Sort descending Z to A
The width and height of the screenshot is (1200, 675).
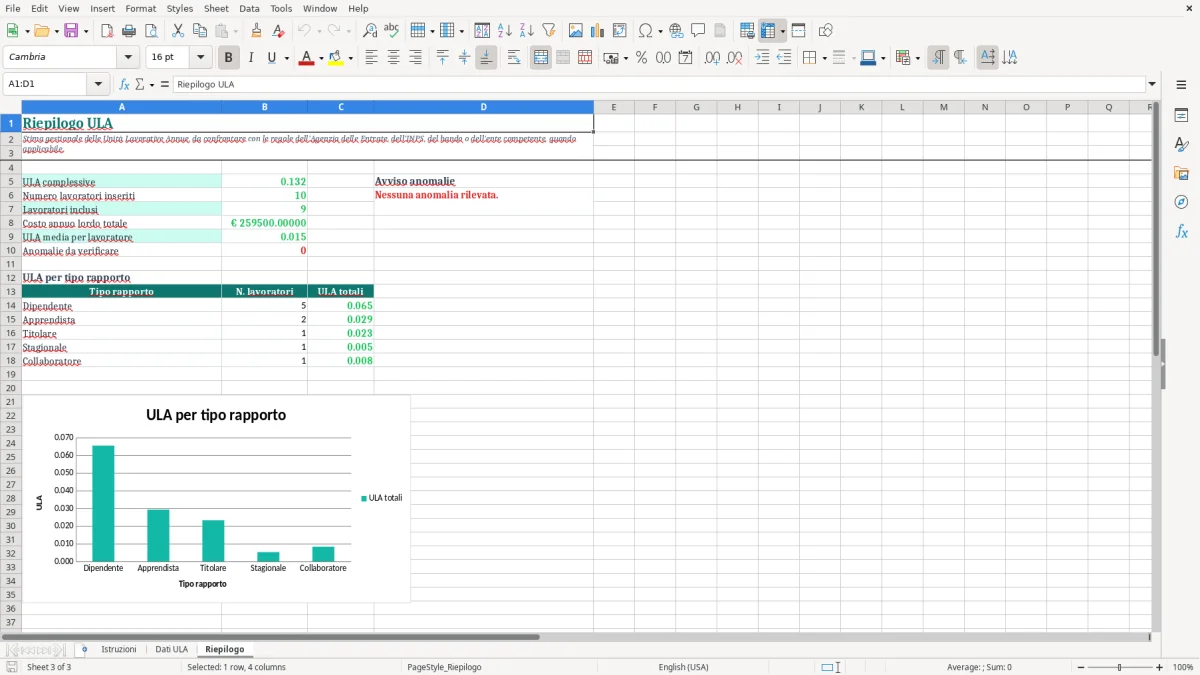[x=527, y=31]
